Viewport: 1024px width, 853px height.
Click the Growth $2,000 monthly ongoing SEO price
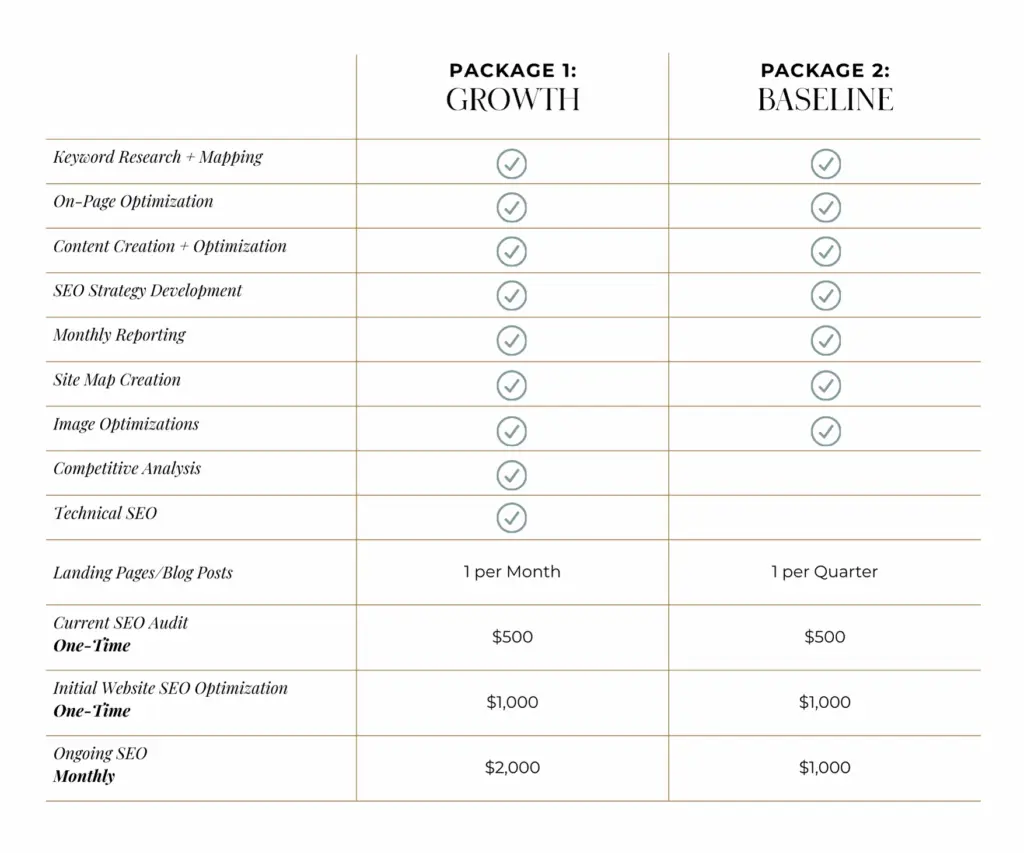click(x=512, y=768)
